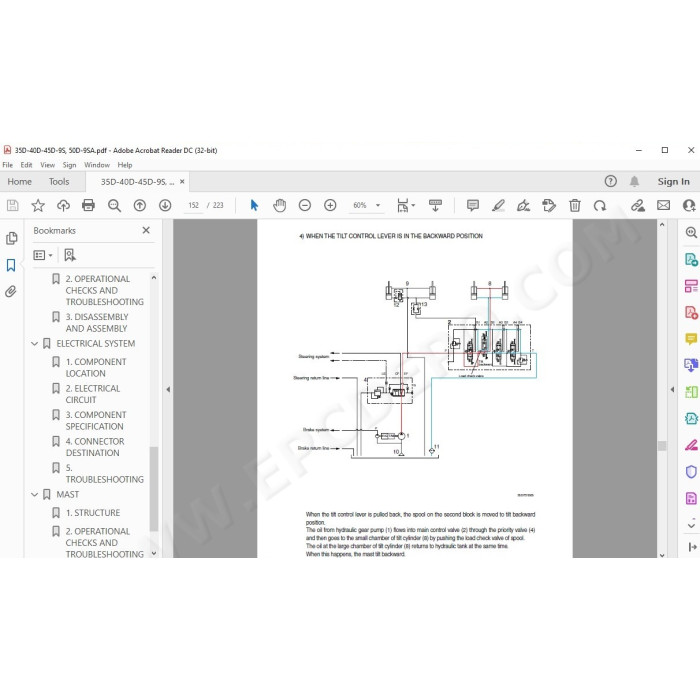
Task: Print the document with the printer icon
Action: 88,205
